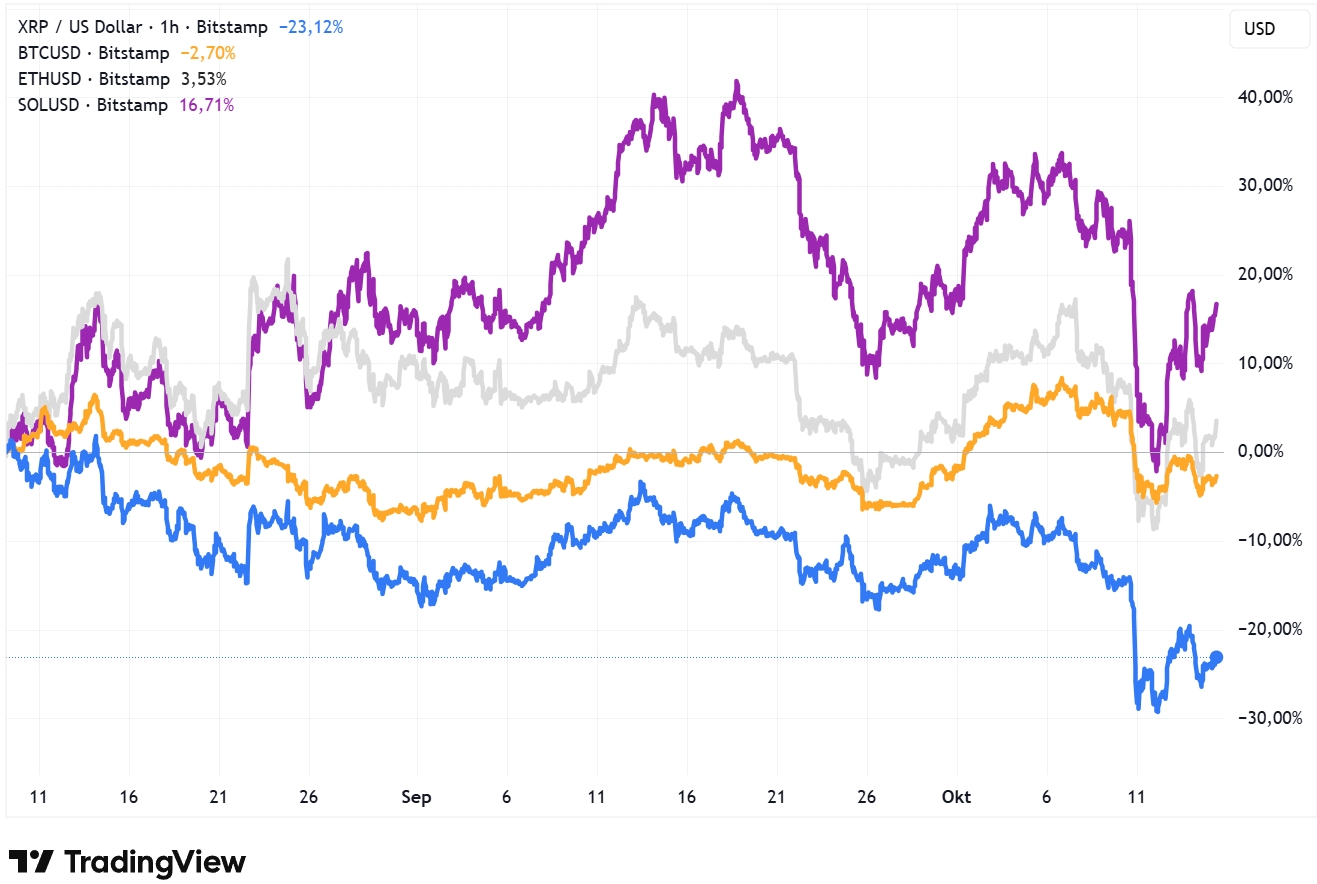The height and width of the screenshot is (884, 1317).
Task: Click the BTCUSD change value −2,70%
Action: pyautogui.click(x=208, y=53)
